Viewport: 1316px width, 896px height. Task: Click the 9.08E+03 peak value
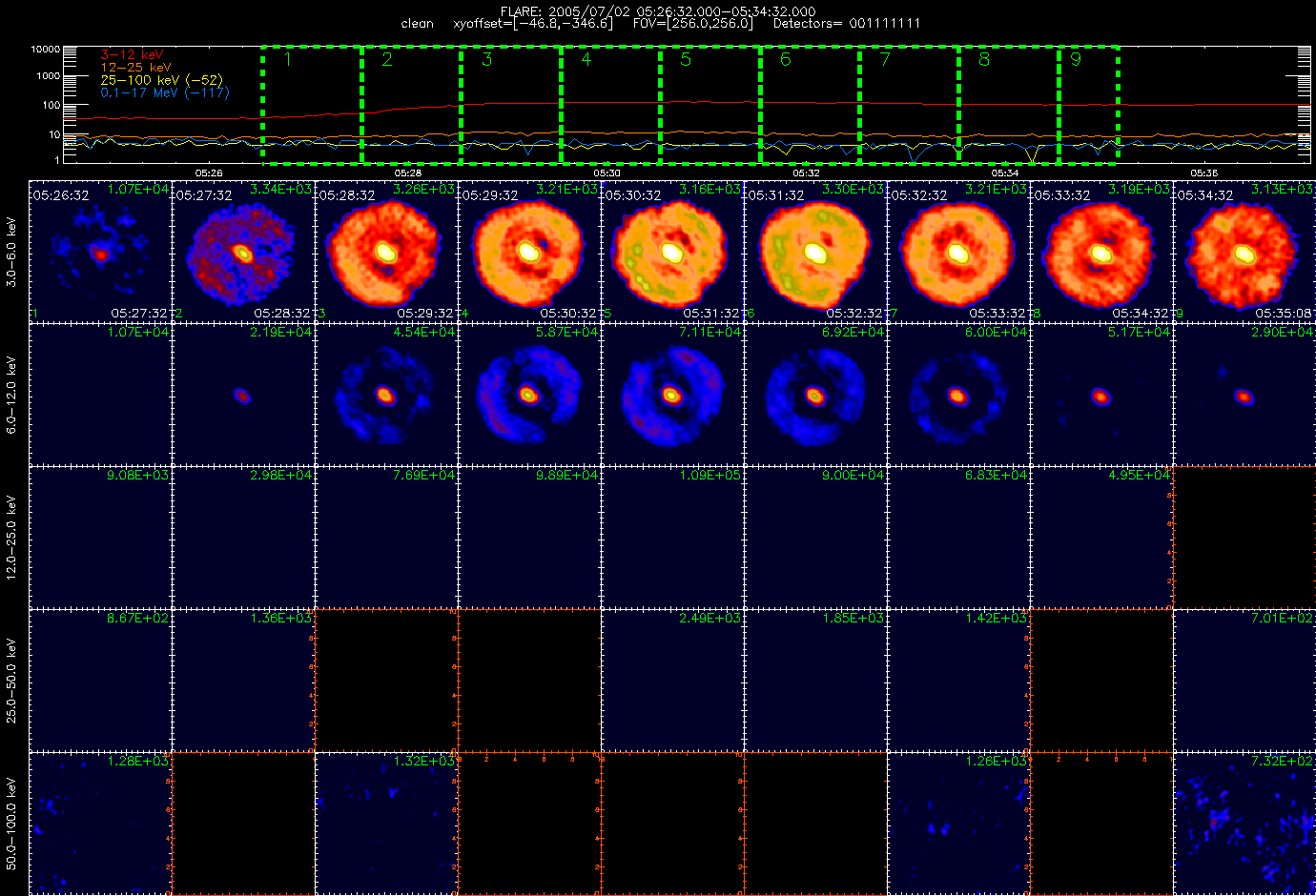coord(138,475)
